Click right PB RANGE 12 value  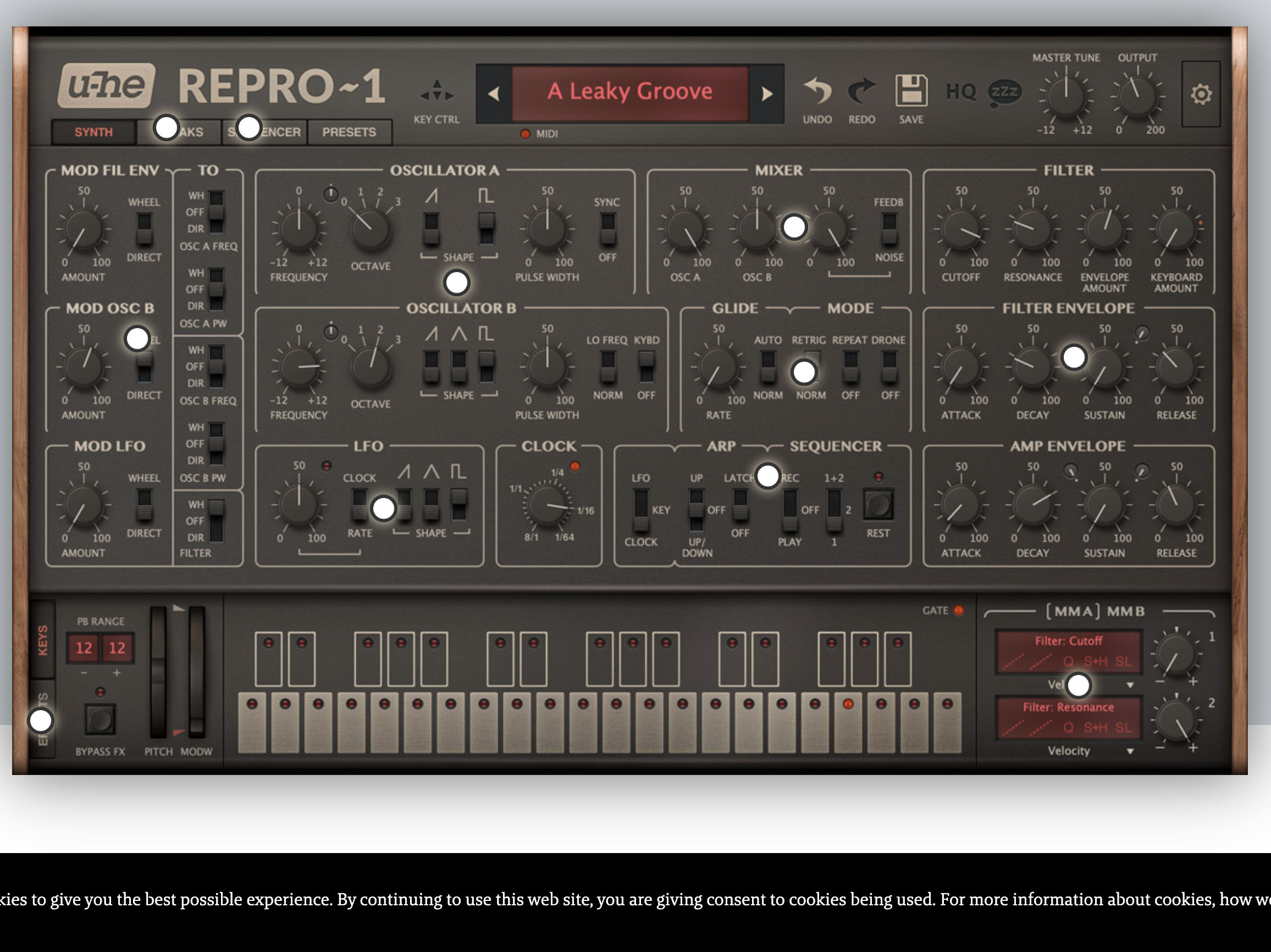click(117, 648)
